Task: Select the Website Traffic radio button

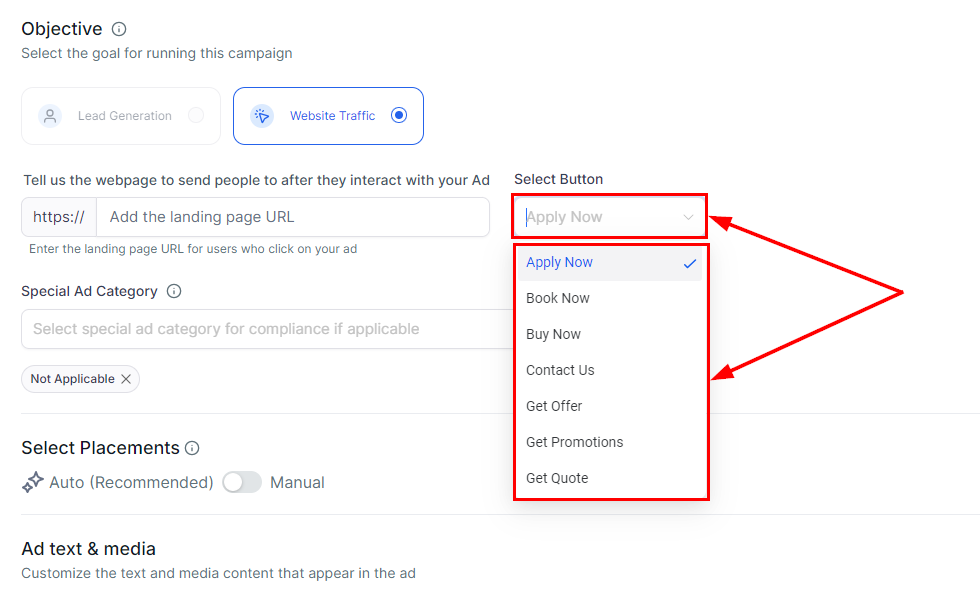Action: [x=399, y=115]
